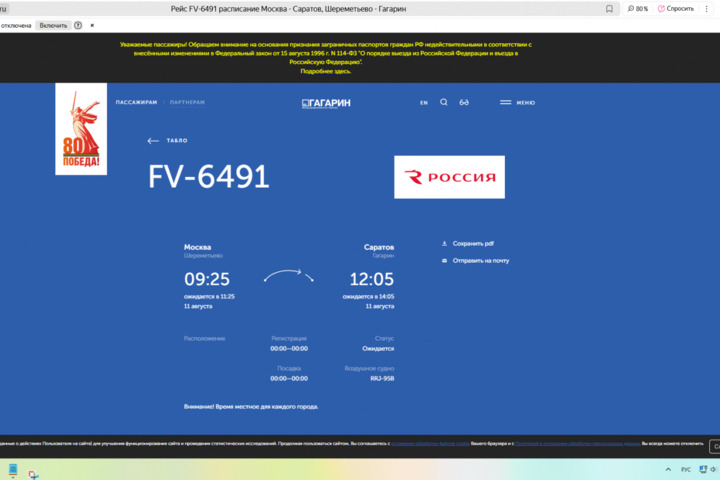Open the accessibility glasses icon
This screenshot has height=480, width=720.
point(464,102)
